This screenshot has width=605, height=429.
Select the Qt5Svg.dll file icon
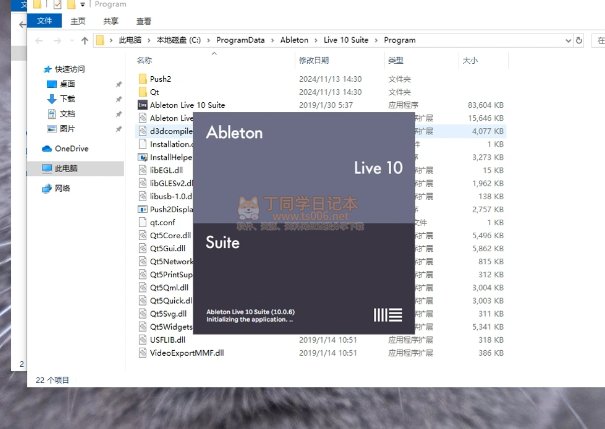pyautogui.click(x=143, y=314)
